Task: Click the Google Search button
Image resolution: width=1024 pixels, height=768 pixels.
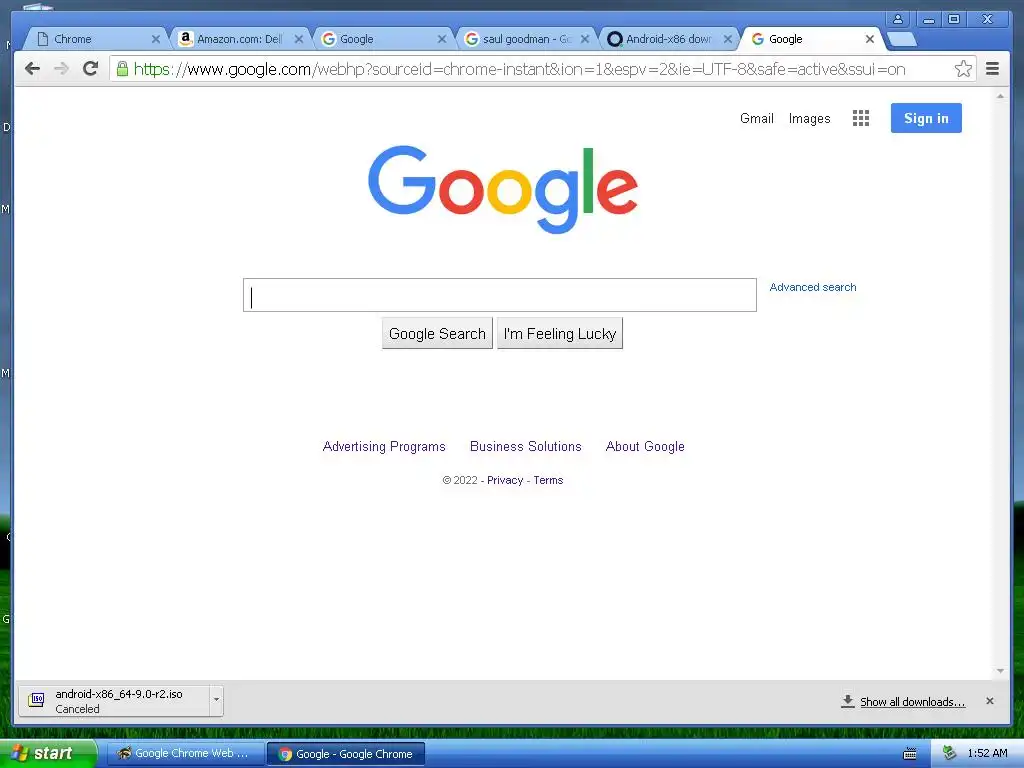Action: click(437, 334)
